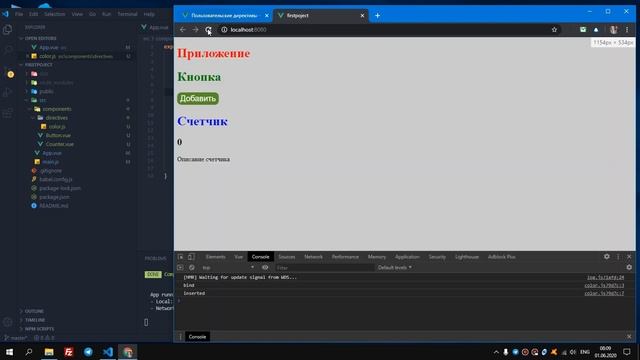Image resolution: width=640 pixels, height=360 pixels.
Task: Open log.js source link in console
Action: click(605, 278)
